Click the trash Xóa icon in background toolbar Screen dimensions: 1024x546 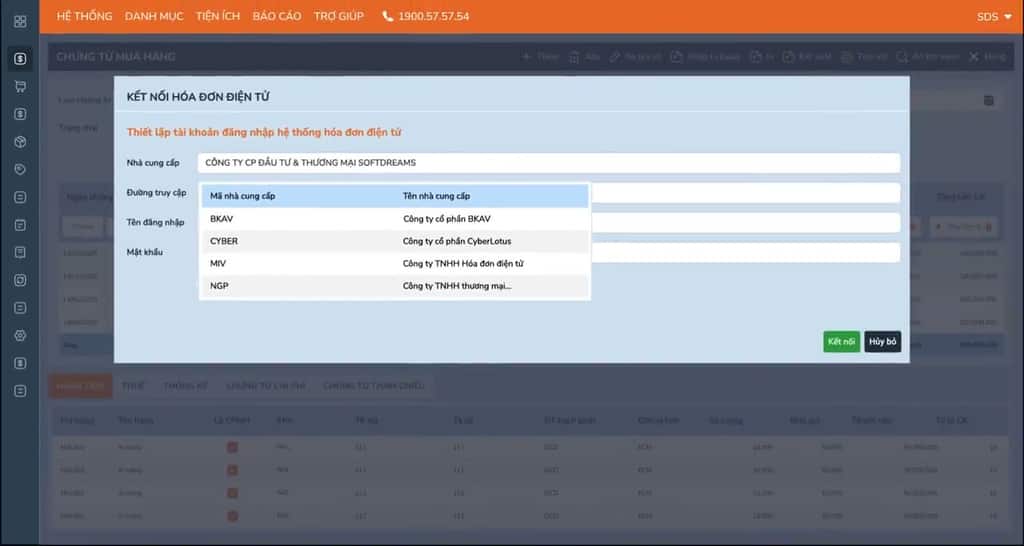coord(574,57)
